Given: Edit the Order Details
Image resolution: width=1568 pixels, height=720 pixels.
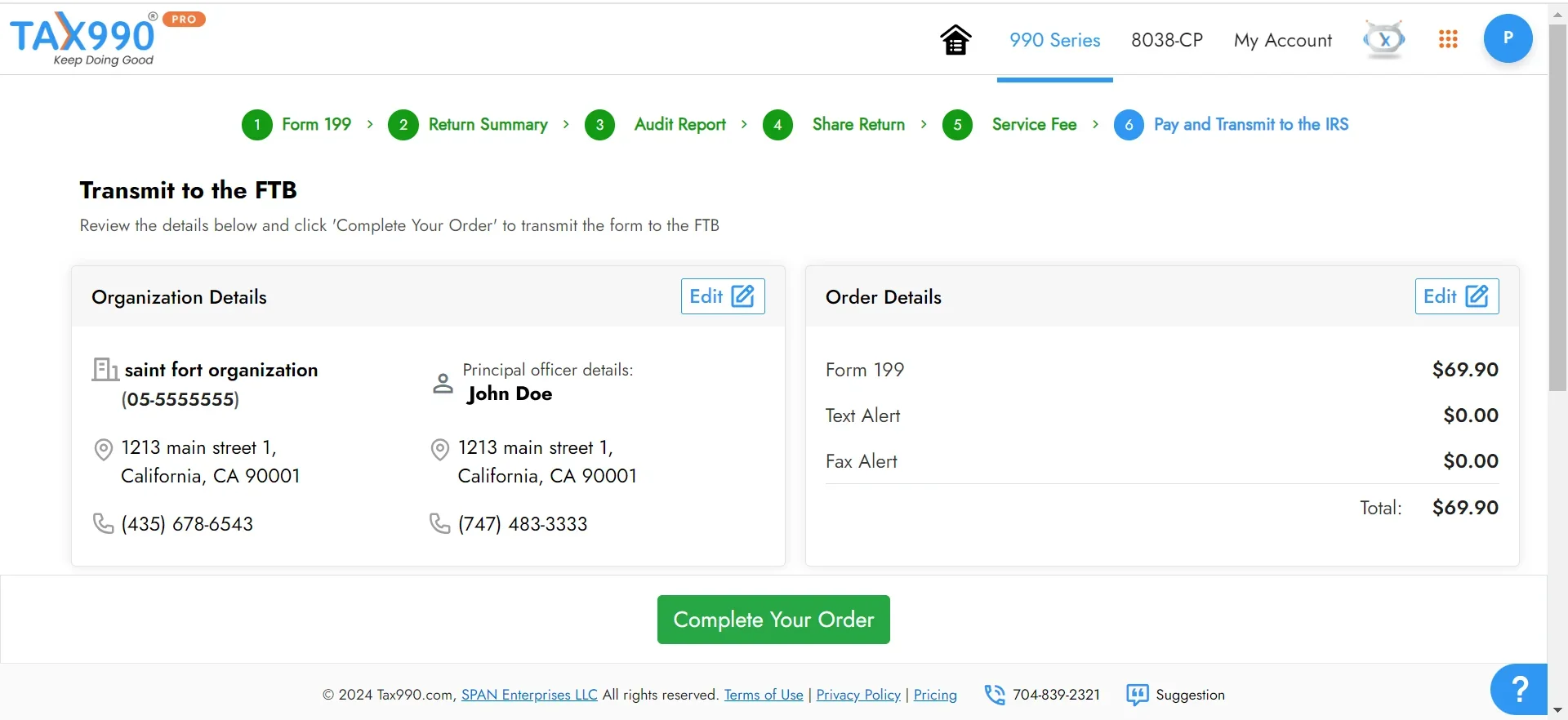Looking at the screenshot, I should [x=1457, y=296].
